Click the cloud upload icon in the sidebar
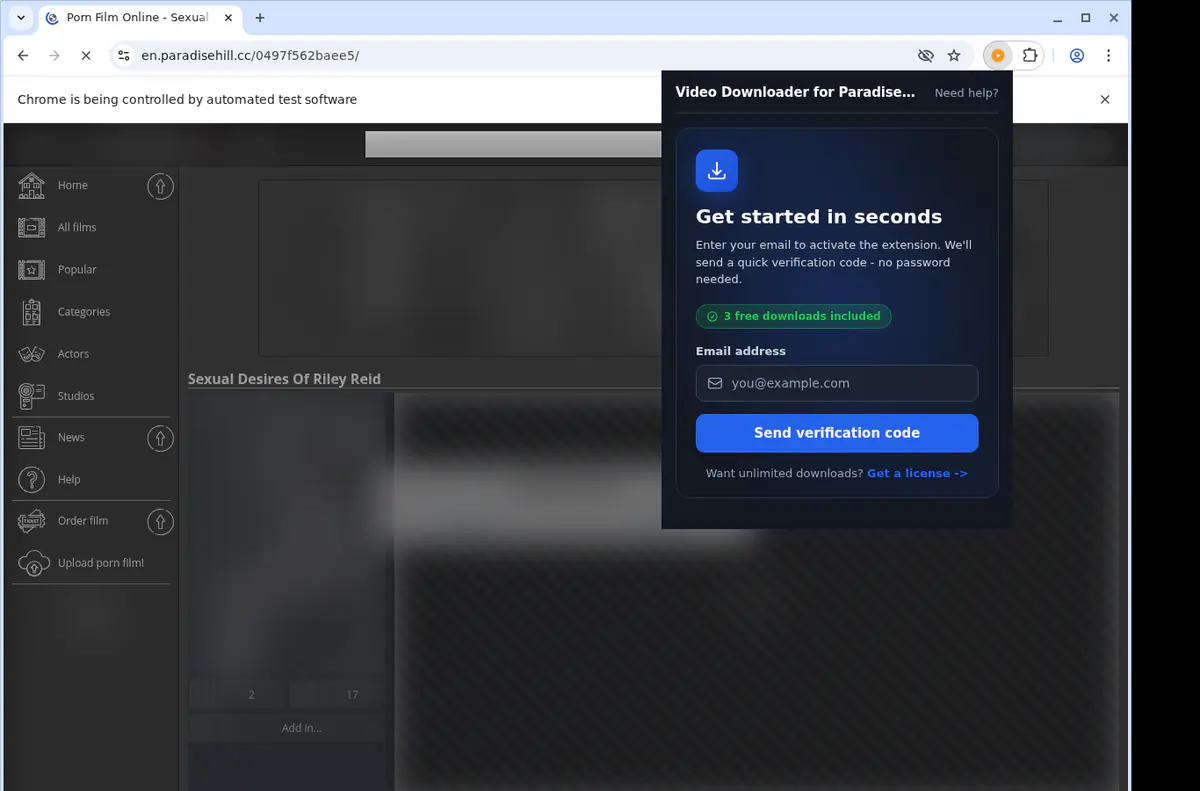The height and width of the screenshot is (791, 1200). 33,563
